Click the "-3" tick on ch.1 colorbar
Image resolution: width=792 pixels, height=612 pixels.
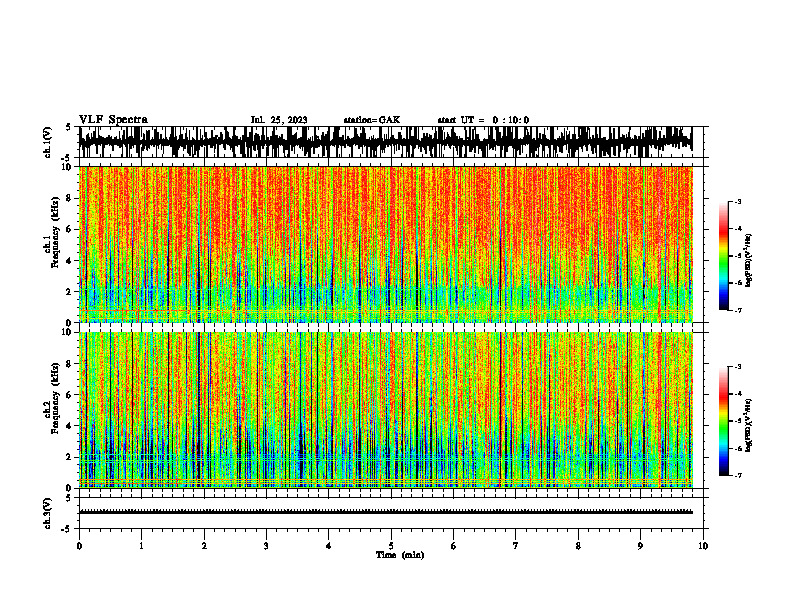coord(738,201)
